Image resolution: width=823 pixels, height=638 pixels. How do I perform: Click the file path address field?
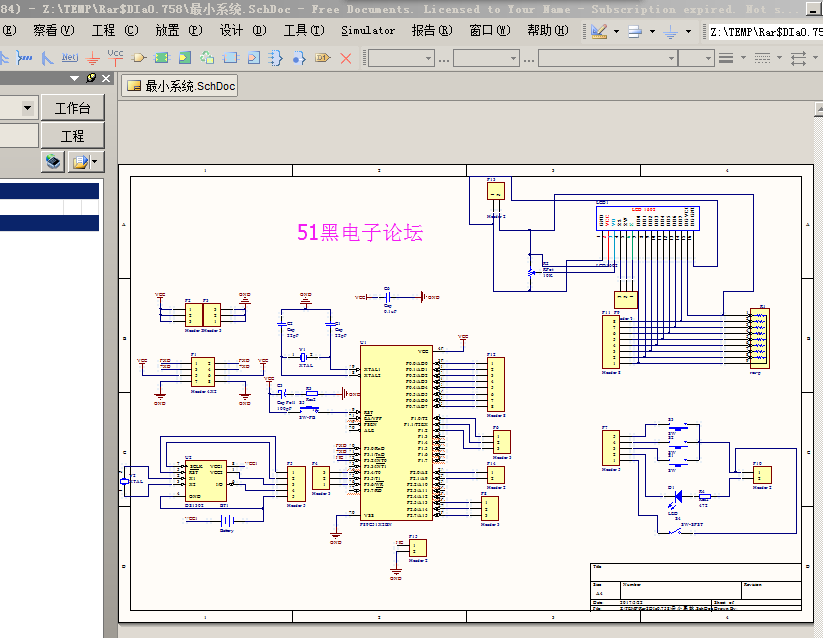click(x=765, y=31)
